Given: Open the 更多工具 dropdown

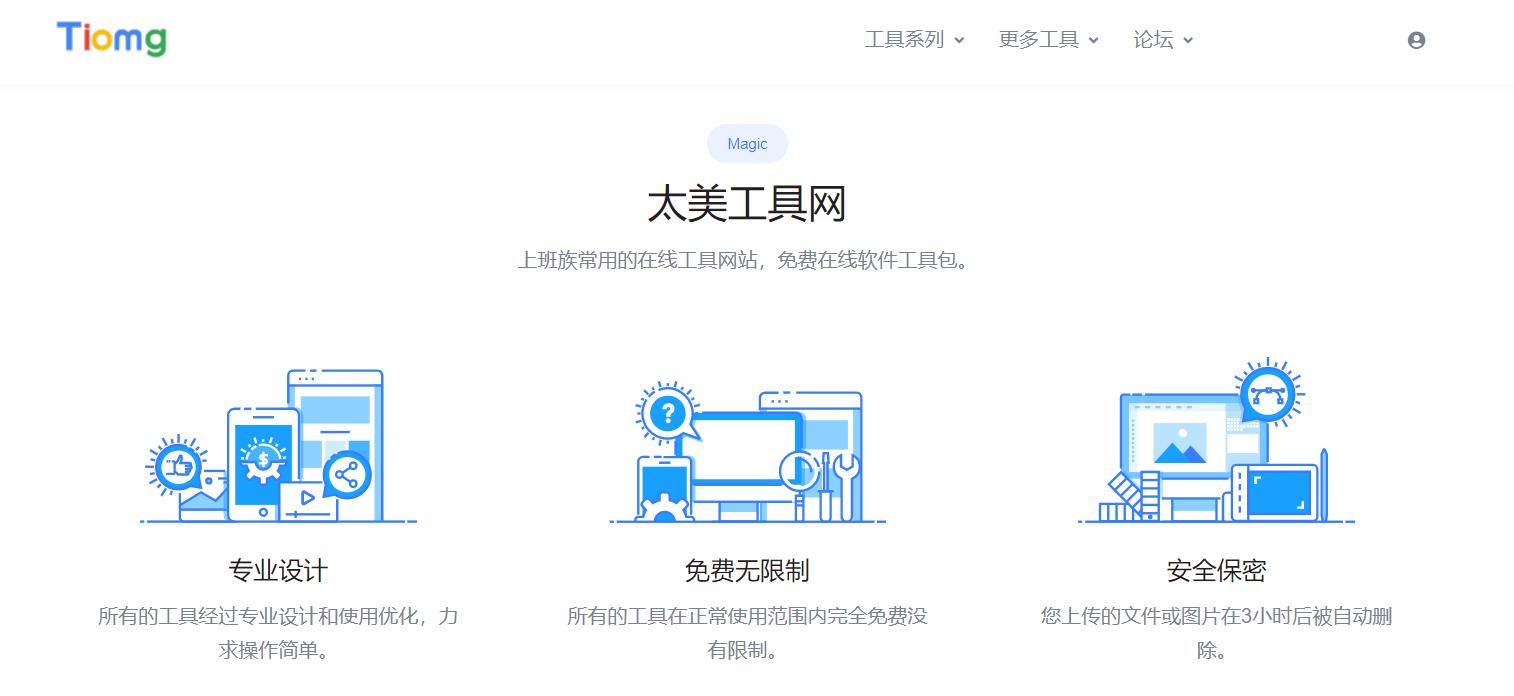Looking at the screenshot, I should [x=1093, y=40].
